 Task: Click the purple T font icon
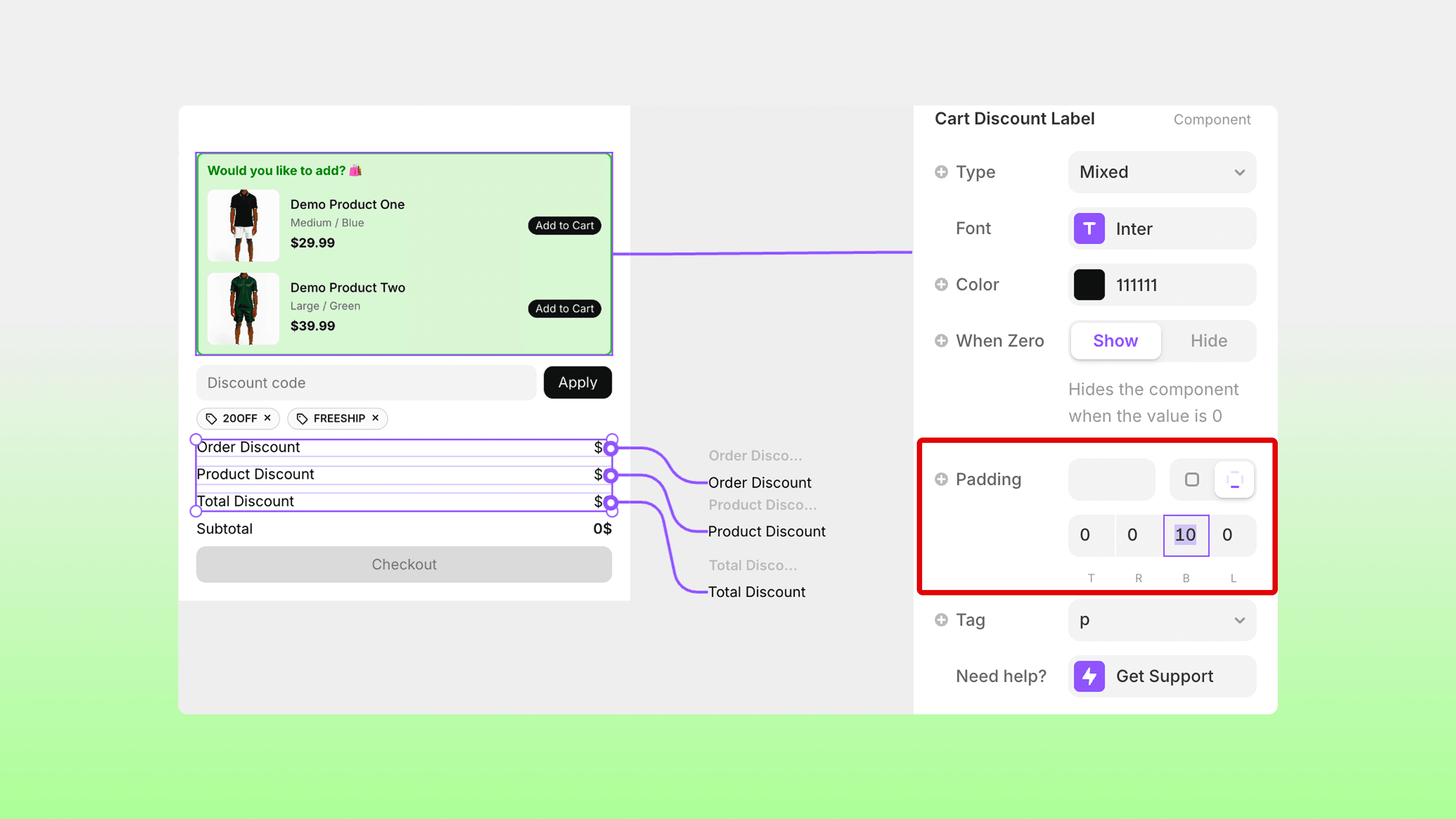[1089, 228]
